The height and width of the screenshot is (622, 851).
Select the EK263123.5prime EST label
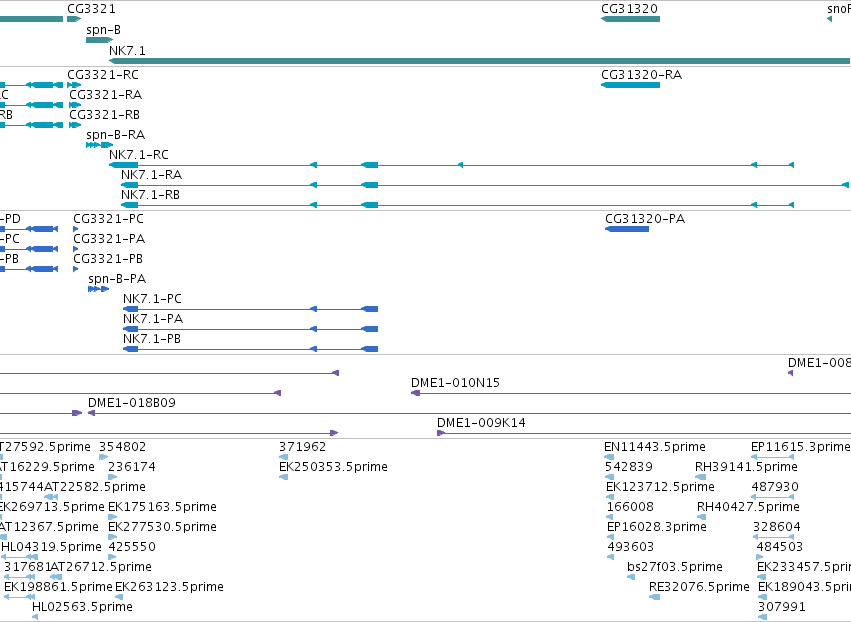(169, 587)
